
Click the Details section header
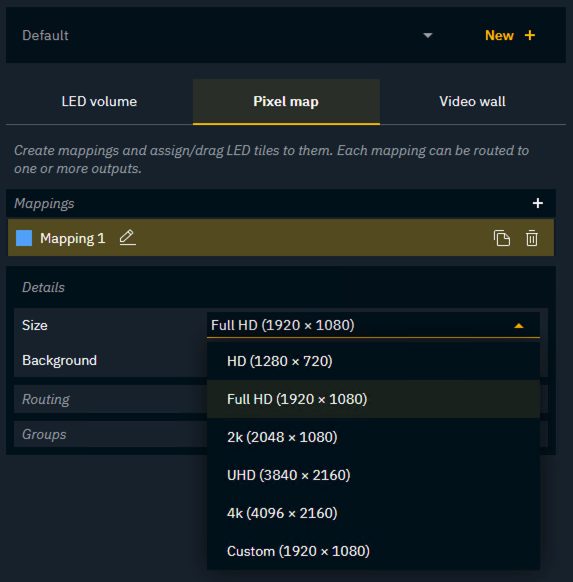coord(43,287)
